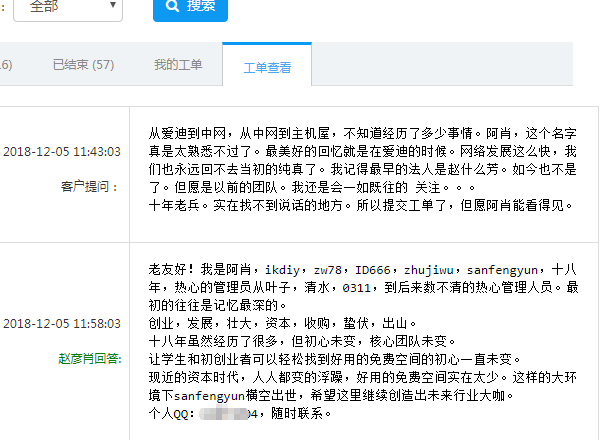This screenshot has width=601, height=440.
Task: Switch to the 已结束 (57) tab
Action: pyautogui.click(x=83, y=65)
